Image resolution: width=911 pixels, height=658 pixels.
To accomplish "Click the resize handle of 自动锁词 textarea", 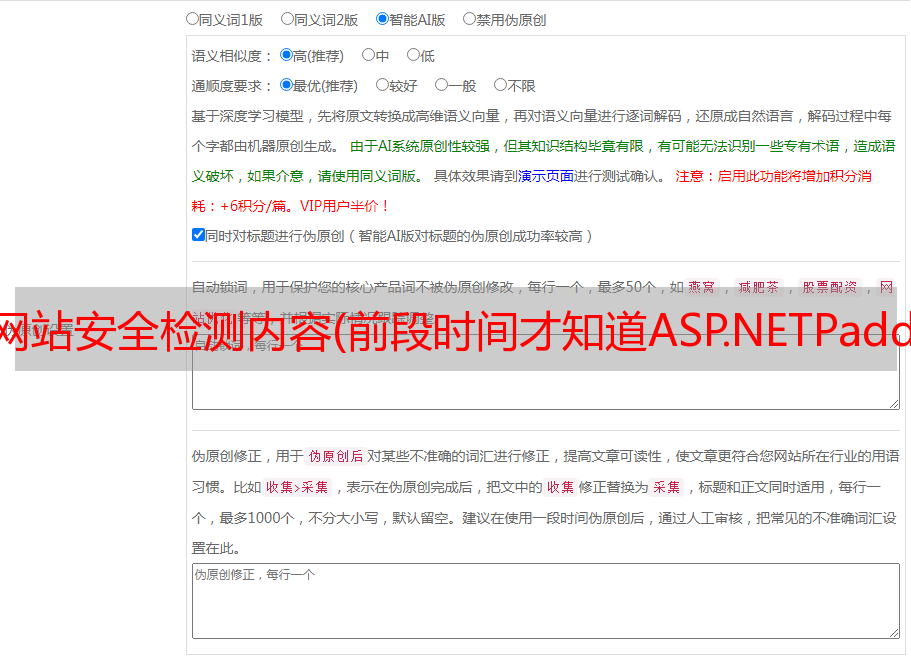I will [x=894, y=404].
